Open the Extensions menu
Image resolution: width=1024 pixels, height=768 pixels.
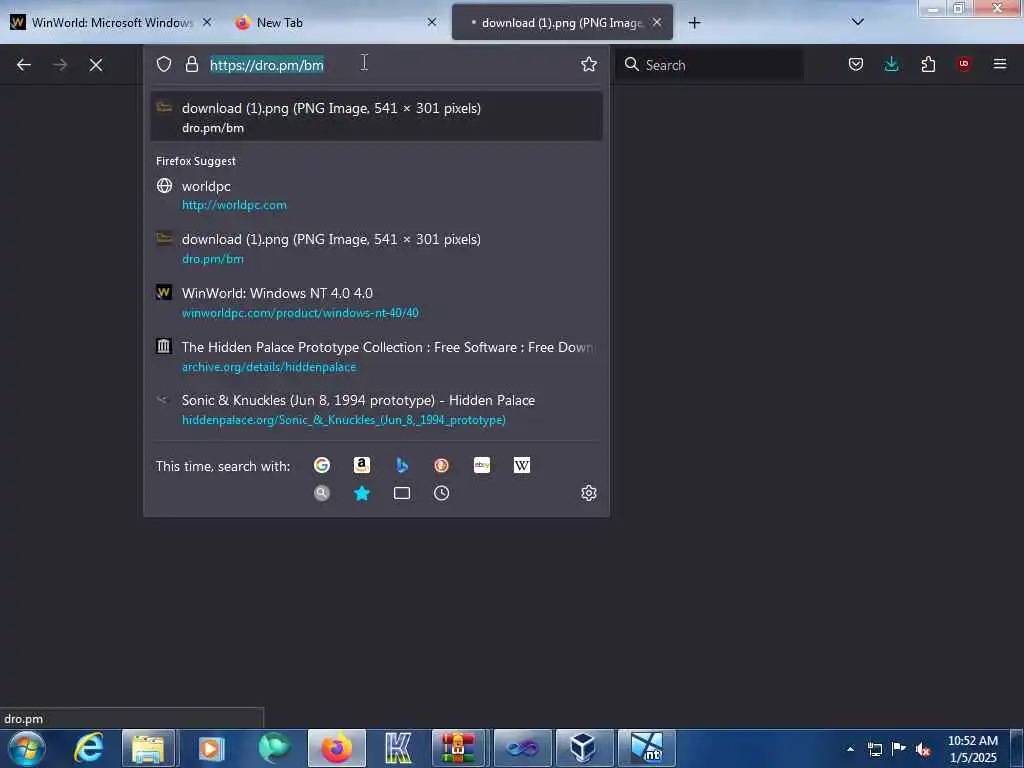928,64
